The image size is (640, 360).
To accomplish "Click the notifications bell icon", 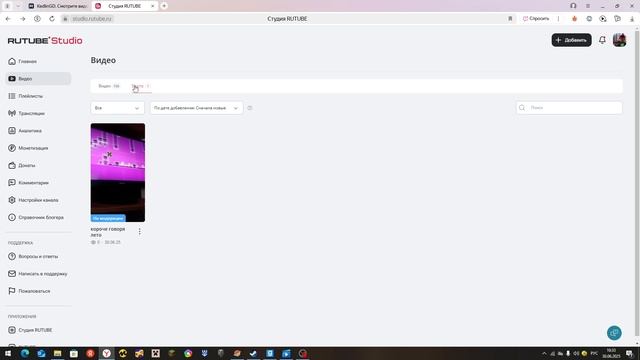I will 602,40.
